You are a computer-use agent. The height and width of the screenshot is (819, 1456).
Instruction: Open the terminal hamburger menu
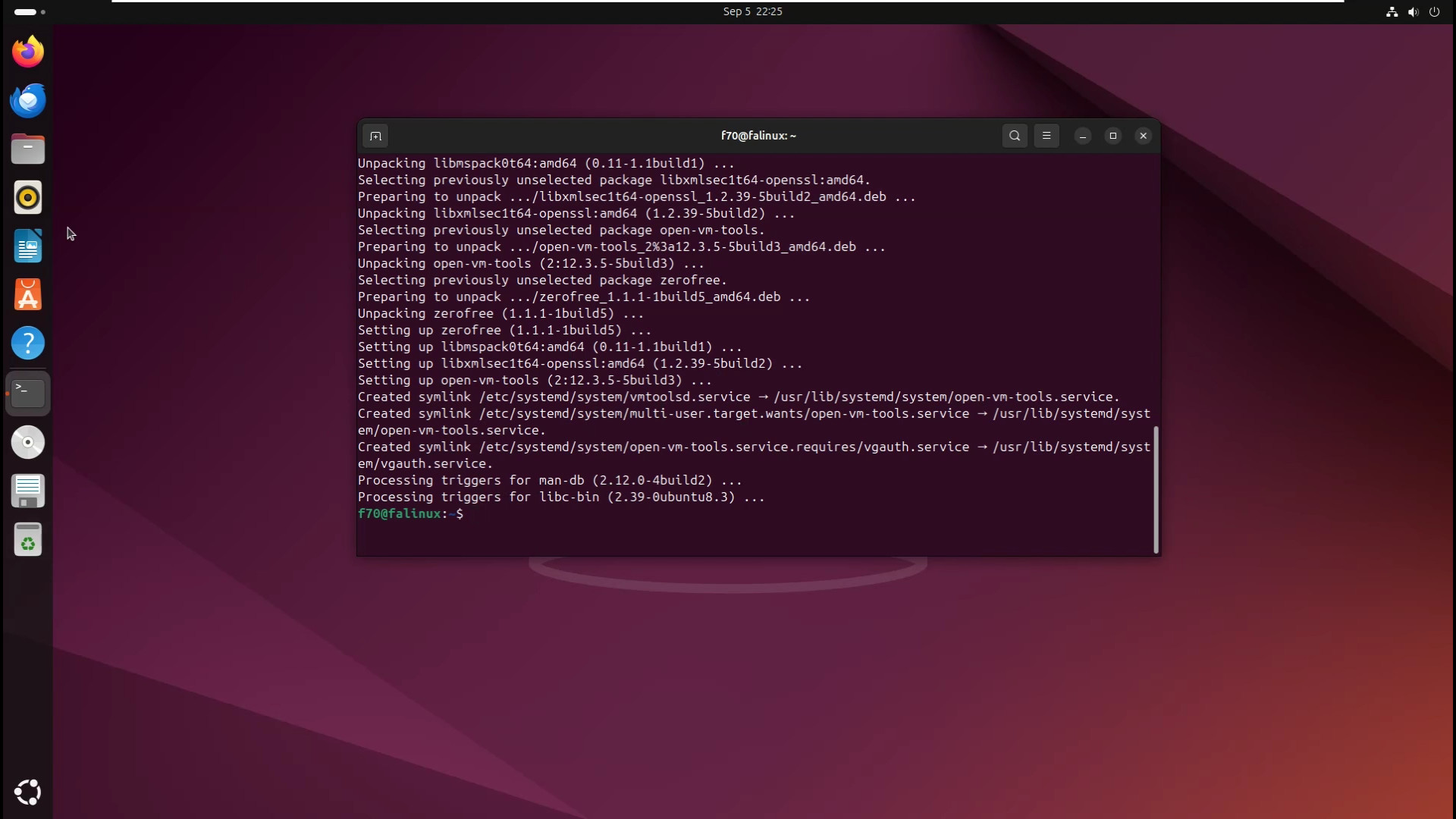tap(1046, 136)
